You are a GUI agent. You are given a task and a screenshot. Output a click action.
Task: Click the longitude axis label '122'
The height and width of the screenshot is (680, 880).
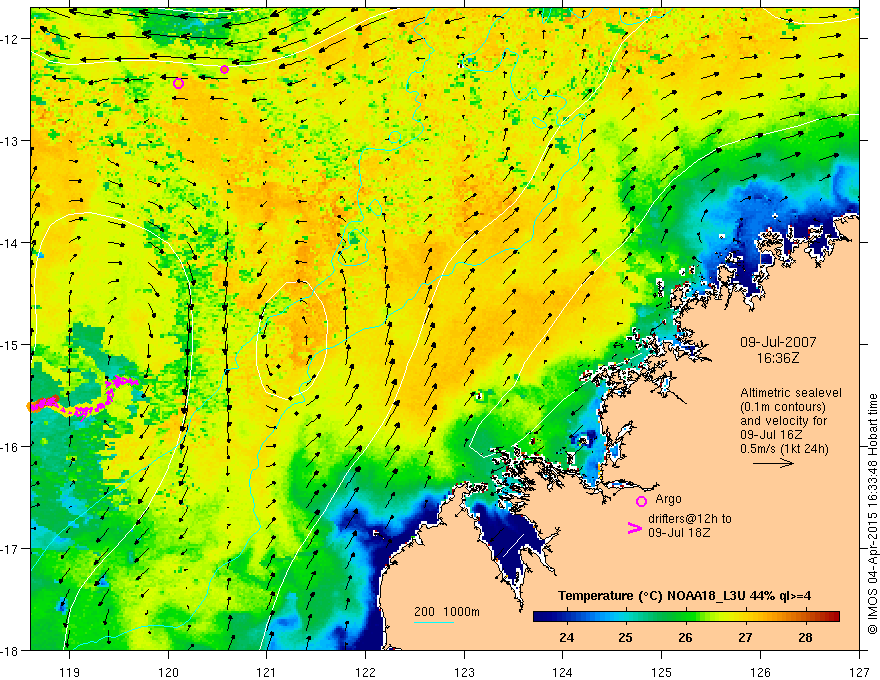tap(365, 672)
